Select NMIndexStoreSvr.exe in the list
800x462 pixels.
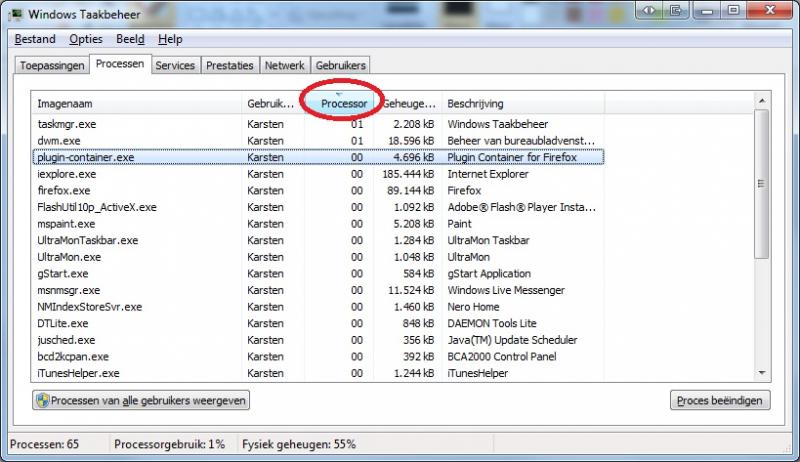point(318,307)
